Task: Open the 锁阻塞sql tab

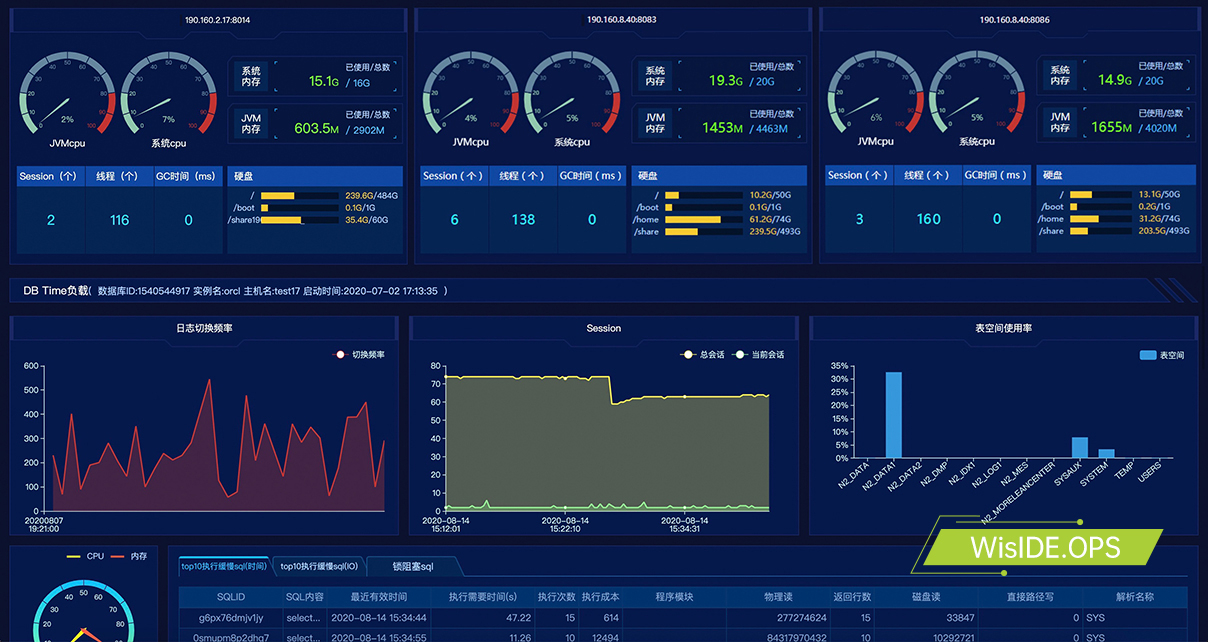Action: 412,567
